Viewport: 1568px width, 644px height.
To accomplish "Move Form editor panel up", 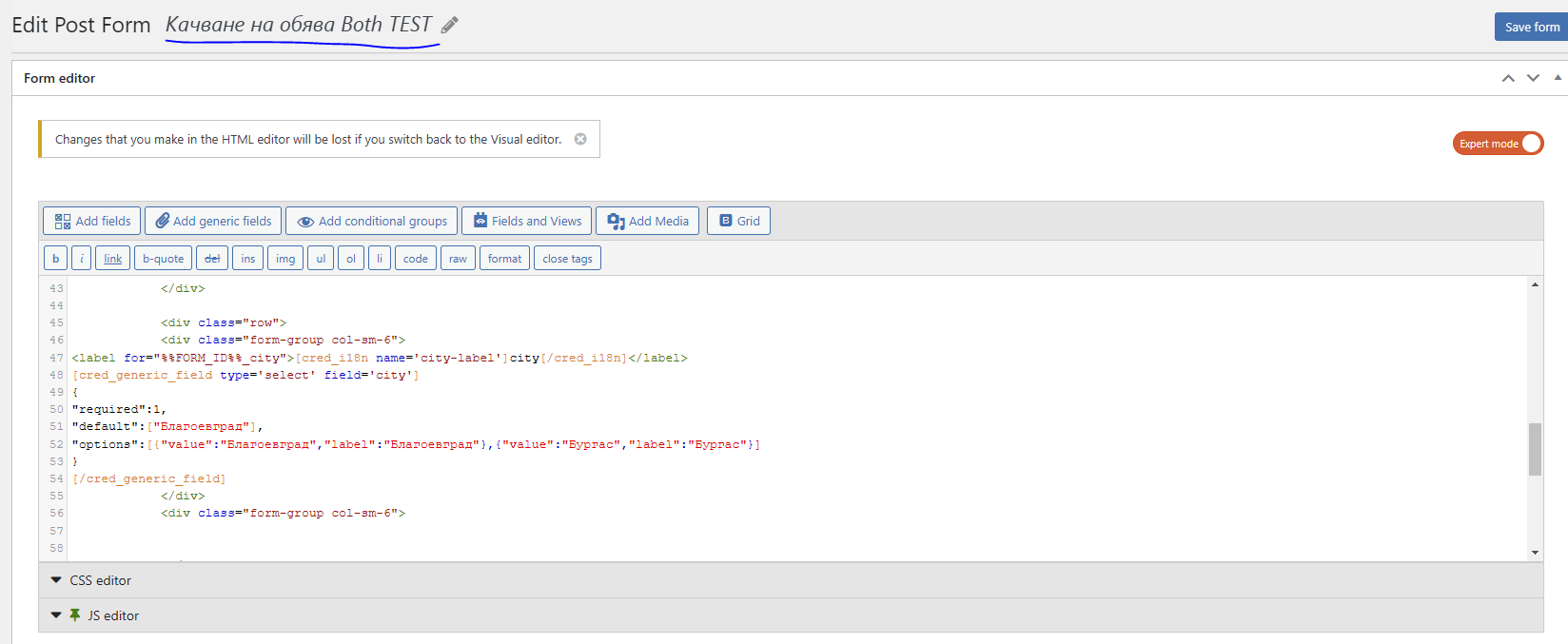I will pos(1508,78).
